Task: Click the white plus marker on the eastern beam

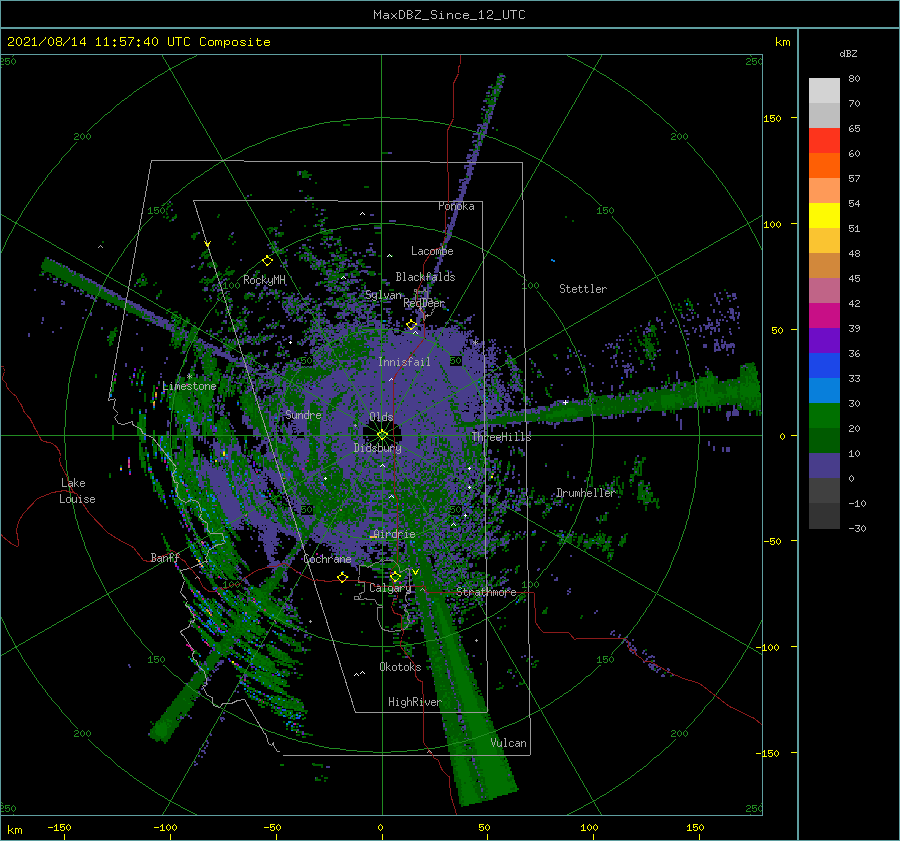Action: [565, 402]
